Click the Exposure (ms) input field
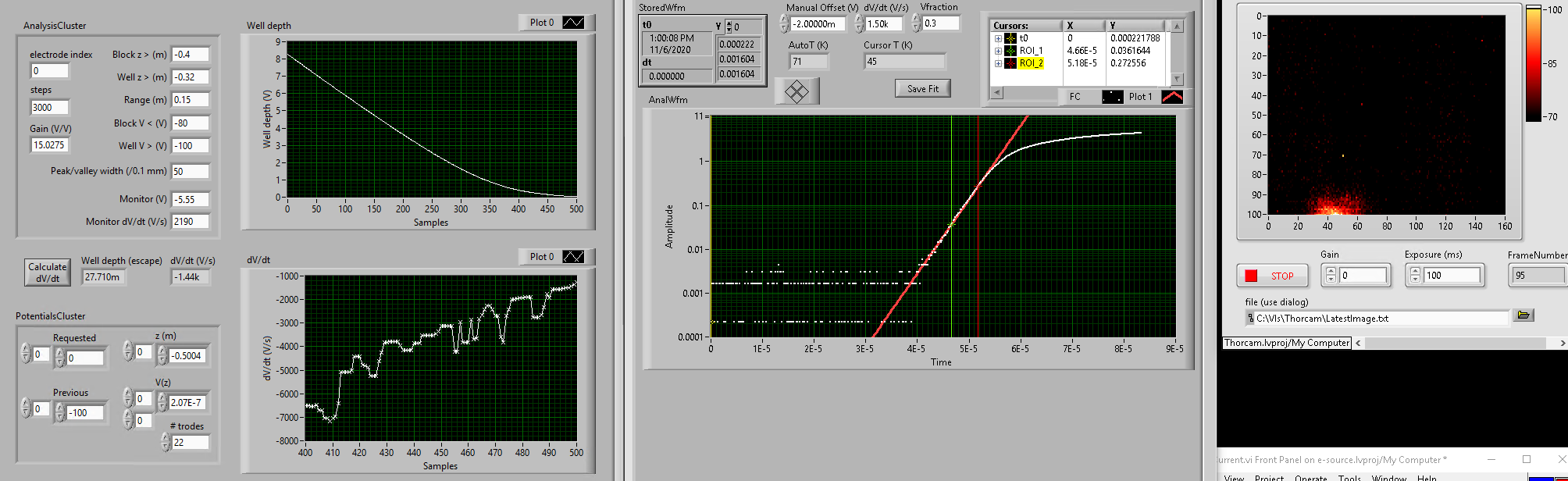 (x=1451, y=276)
